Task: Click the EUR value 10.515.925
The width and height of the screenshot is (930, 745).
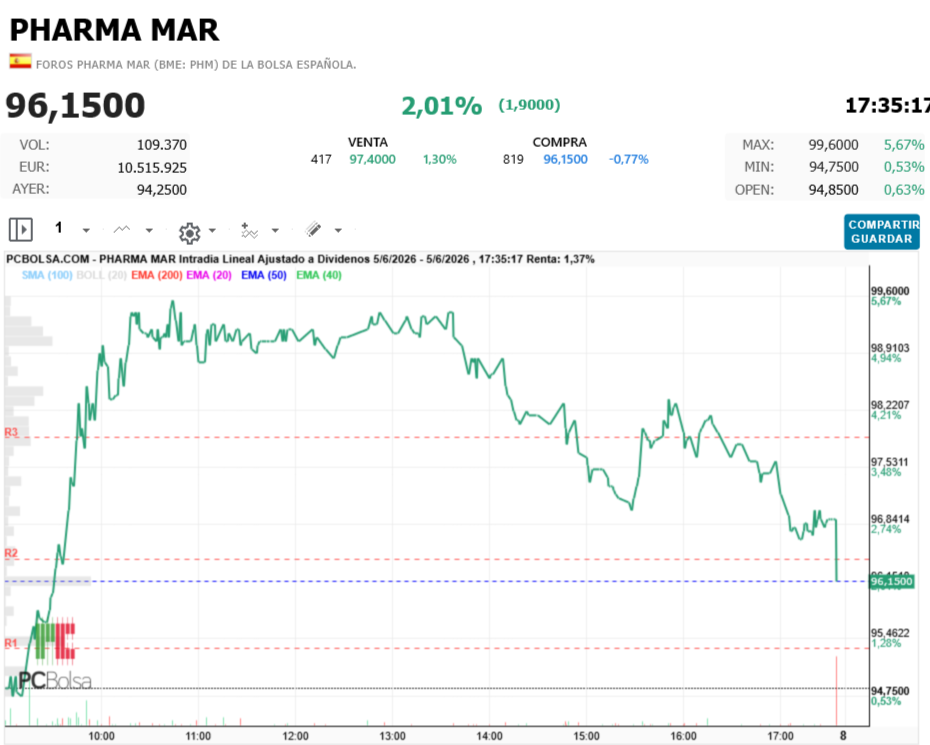Action: 152,168
